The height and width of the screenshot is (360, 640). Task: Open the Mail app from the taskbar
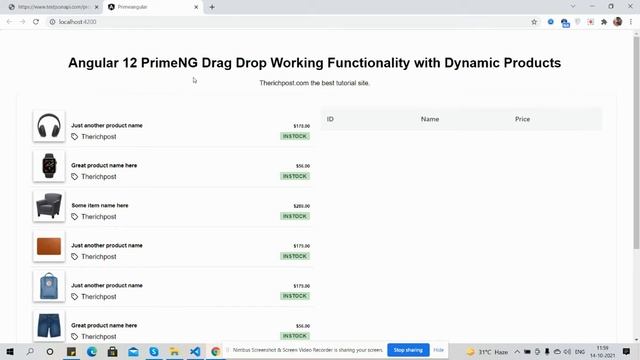[133, 351]
